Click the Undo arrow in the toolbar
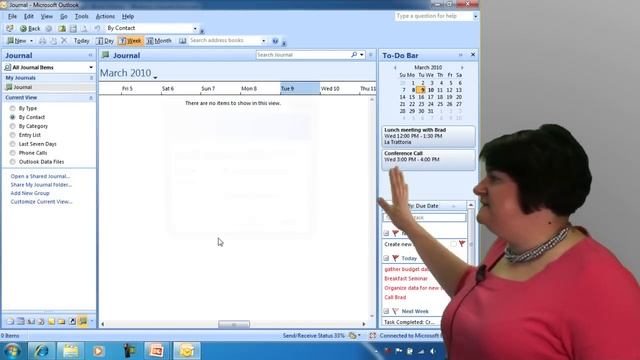 [x=97, y=28]
